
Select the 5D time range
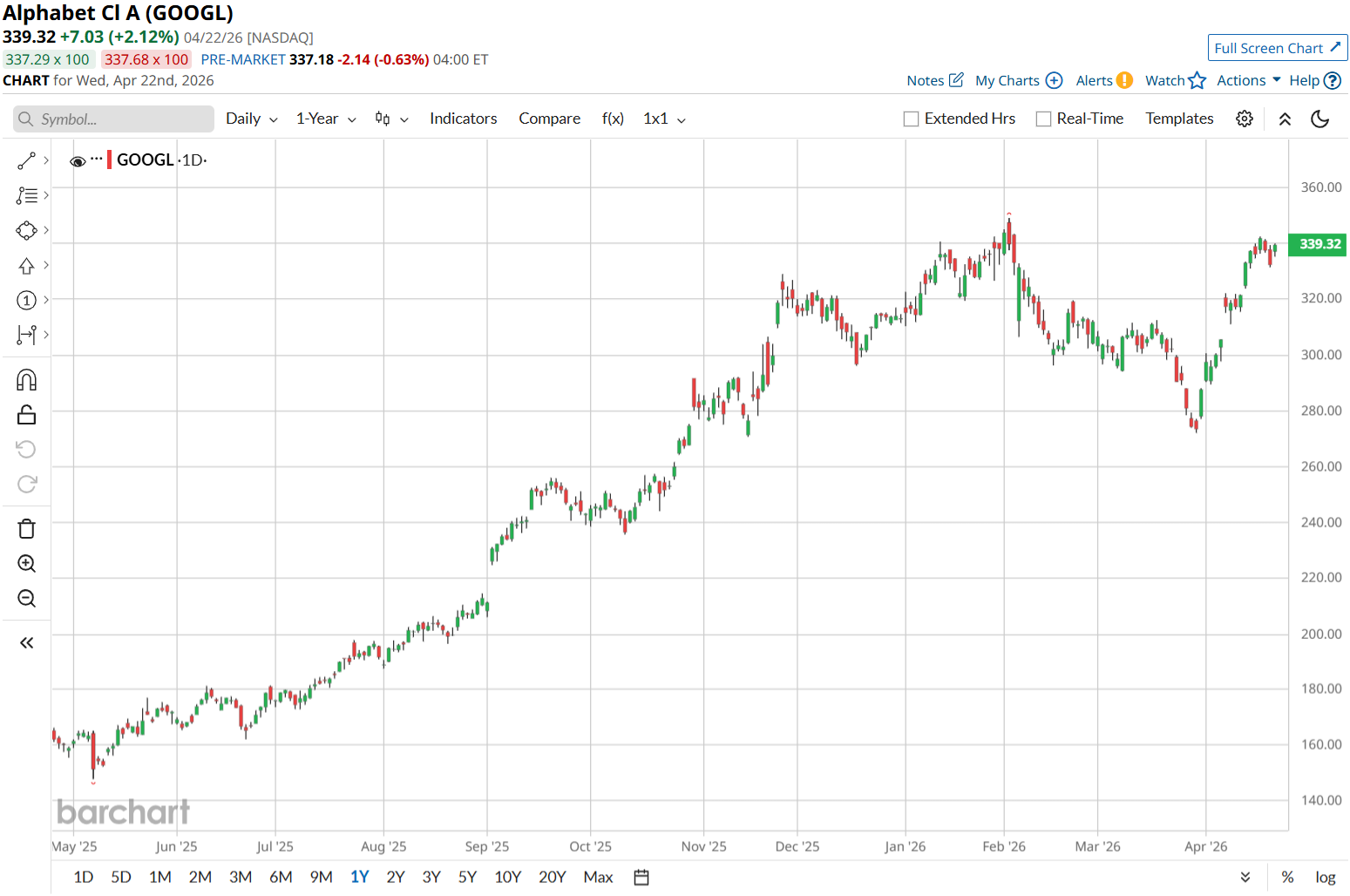point(121,877)
